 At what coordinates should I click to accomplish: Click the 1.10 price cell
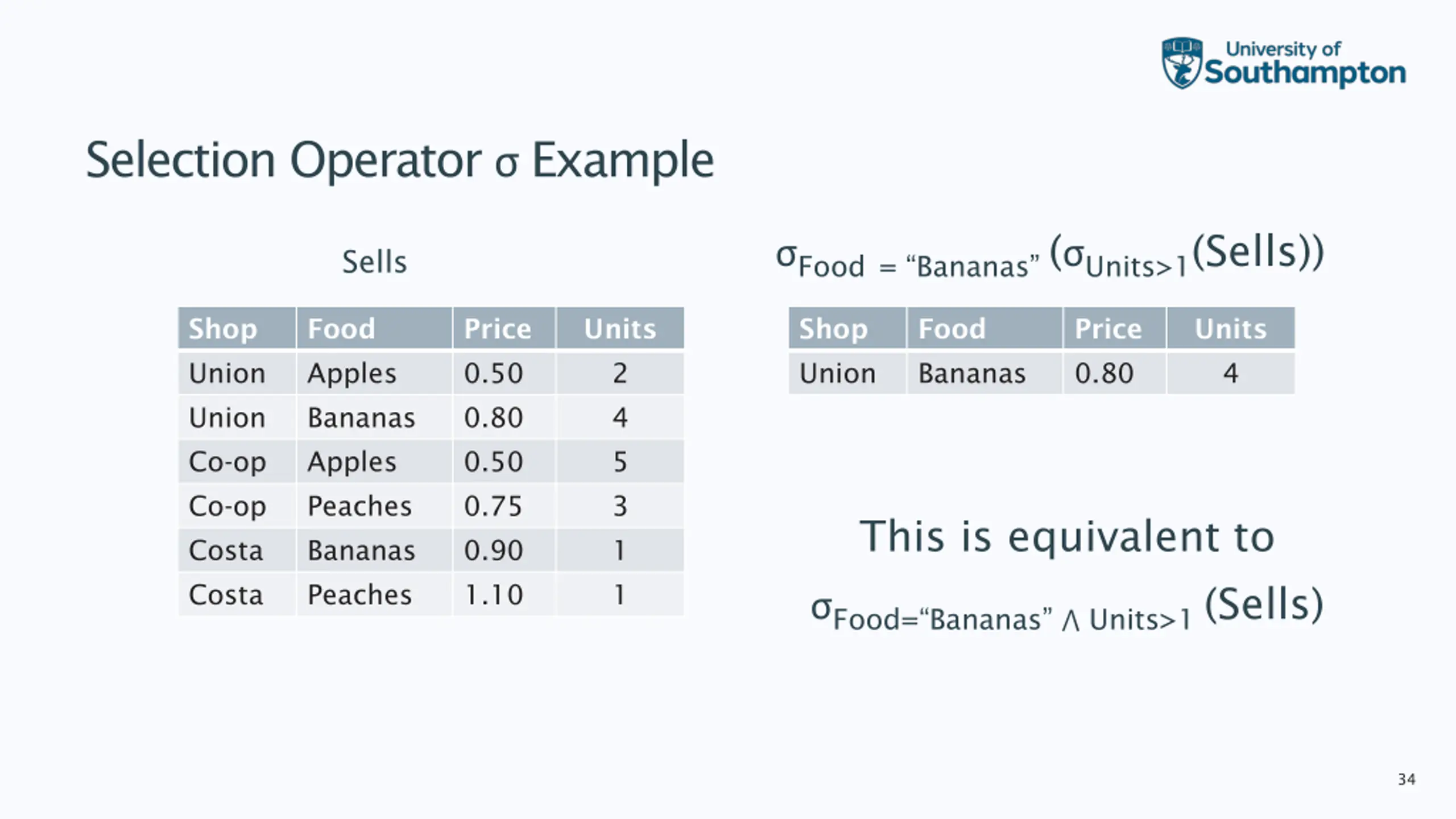click(x=493, y=594)
